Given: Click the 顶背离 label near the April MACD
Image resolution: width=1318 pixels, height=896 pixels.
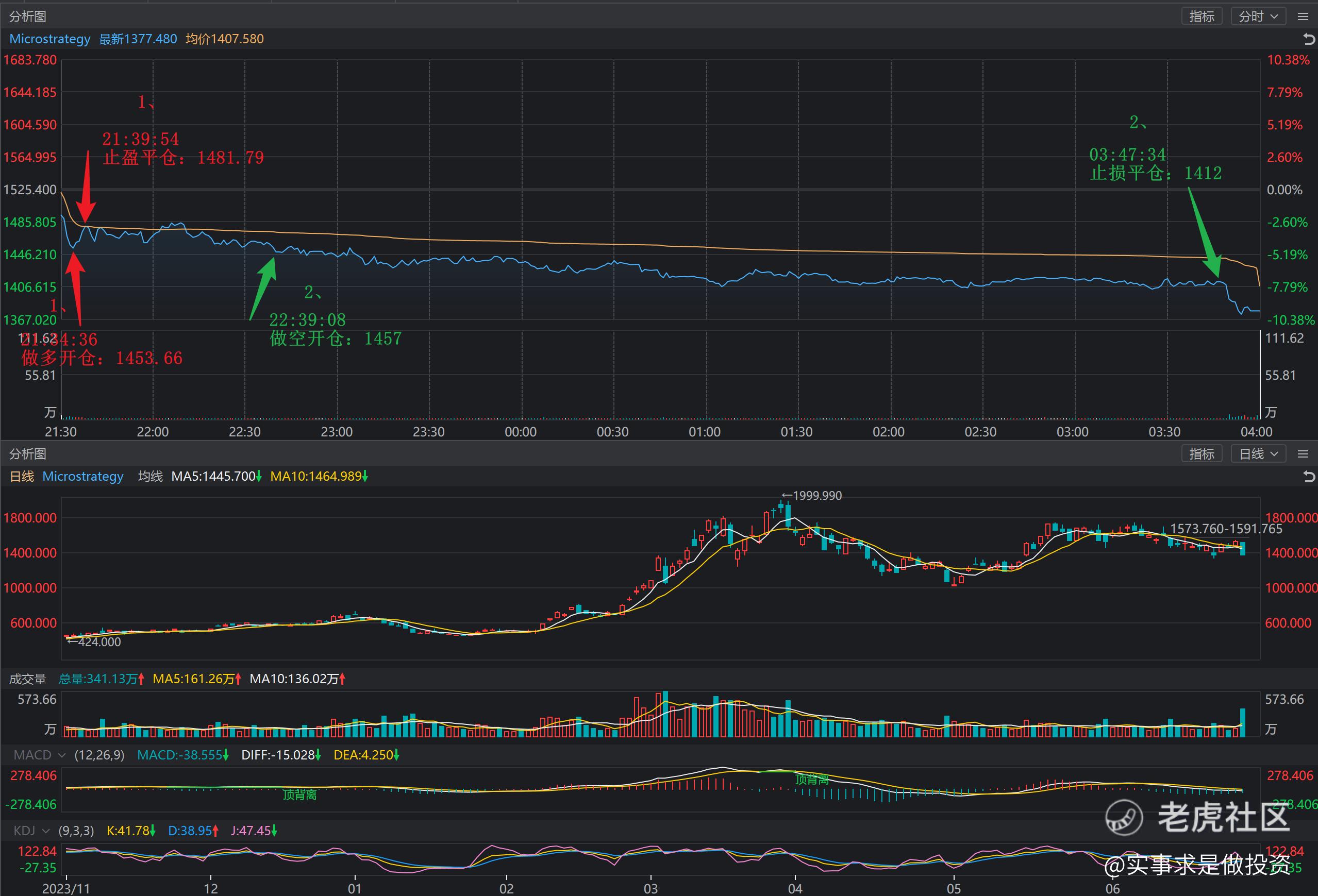Looking at the screenshot, I should [x=811, y=780].
